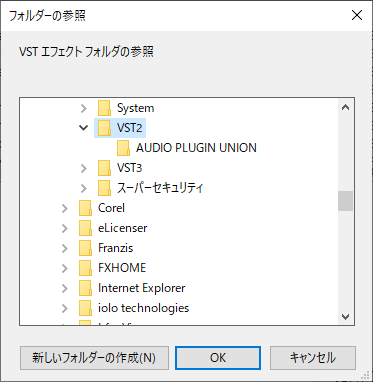Click the eLicenser folder icon
This screenshot has width=373, height=382.
click(x=85, y=228)
